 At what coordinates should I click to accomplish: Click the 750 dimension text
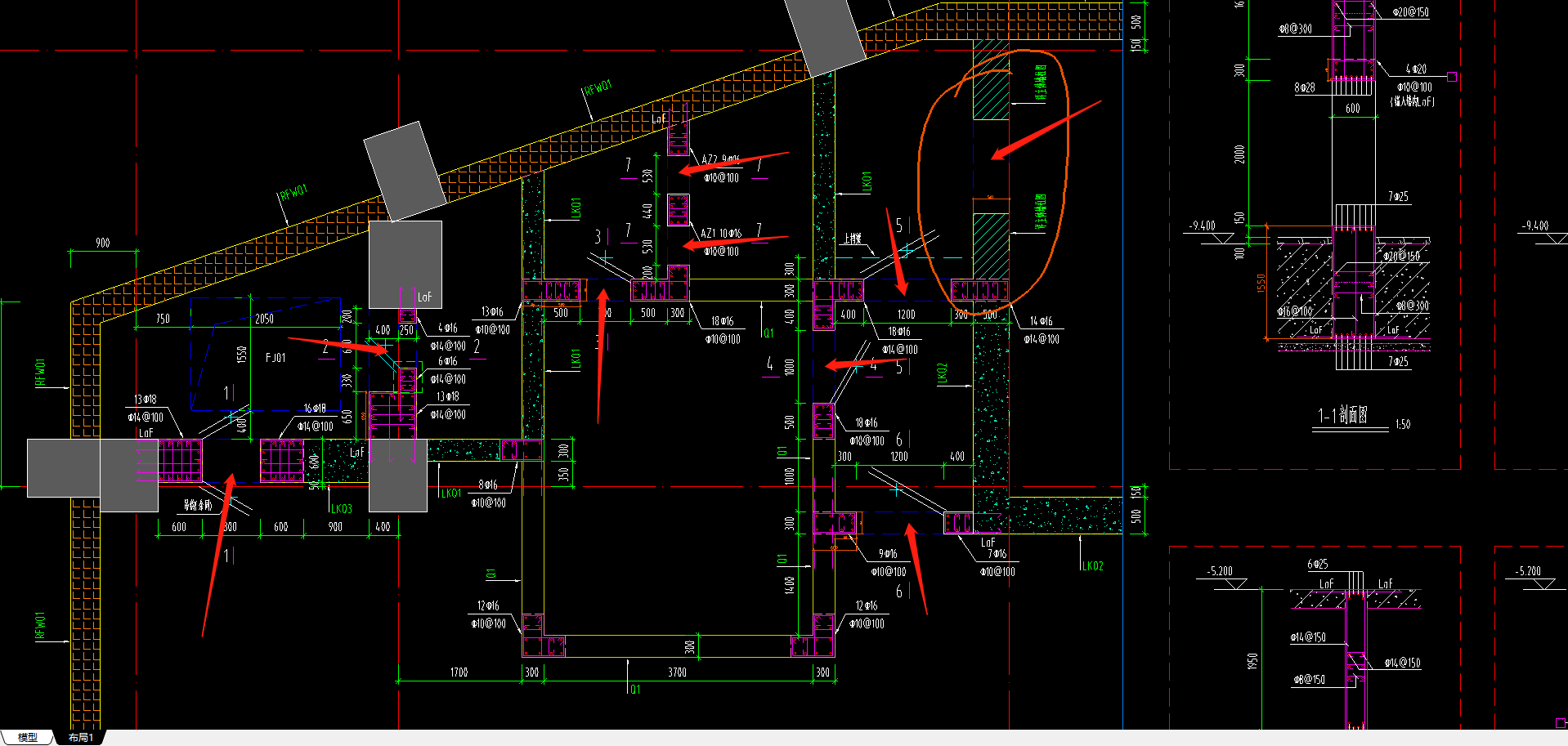tap(163, 319)
